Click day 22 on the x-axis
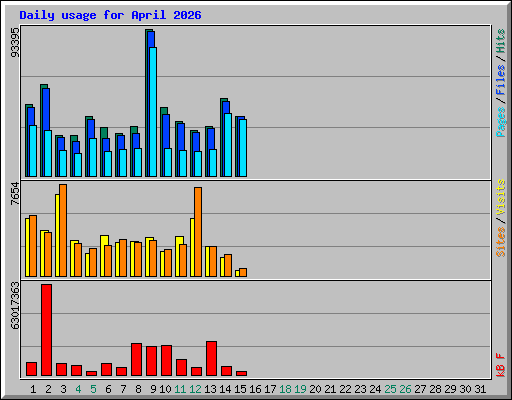 [345, 389]
